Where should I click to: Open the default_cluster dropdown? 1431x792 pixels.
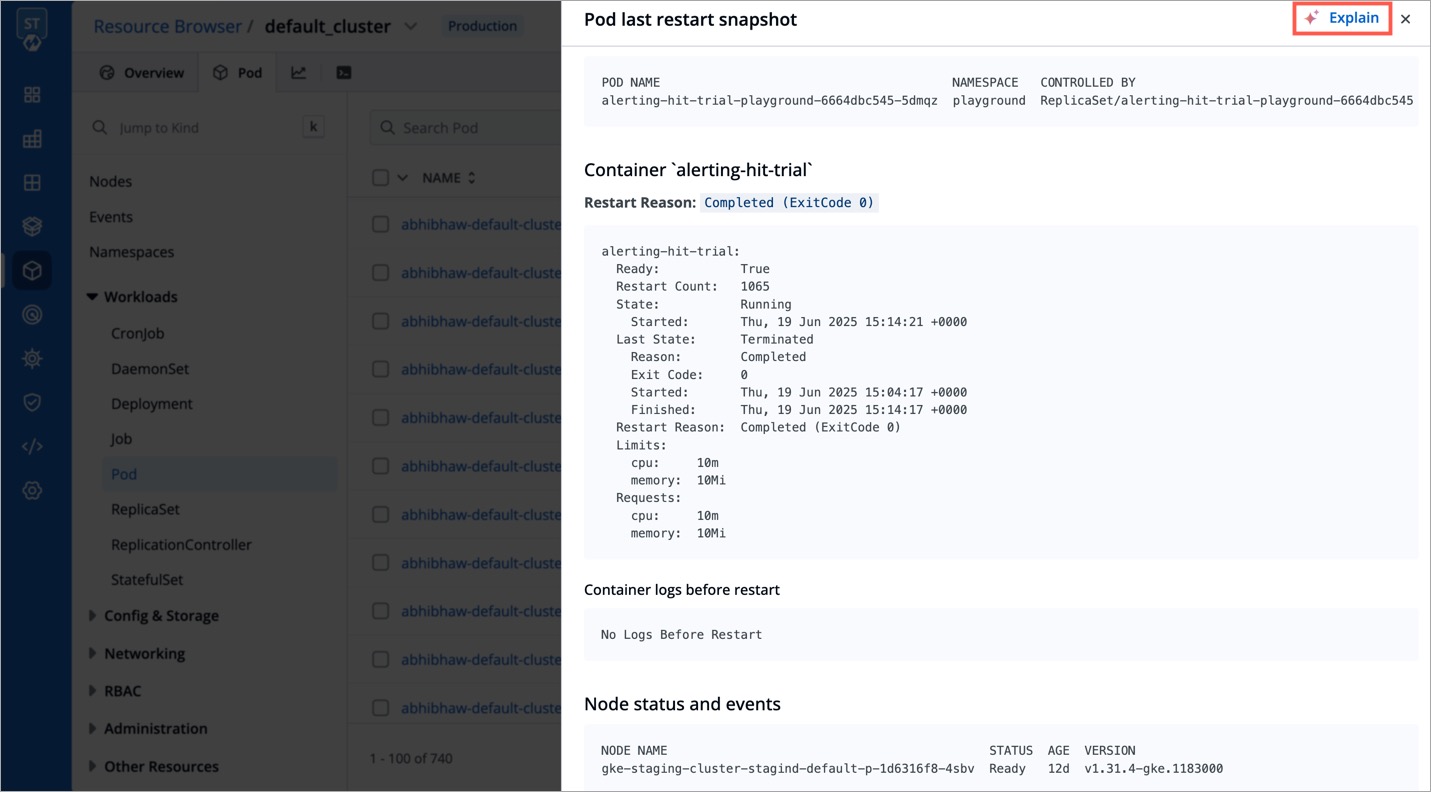(410, 26)
